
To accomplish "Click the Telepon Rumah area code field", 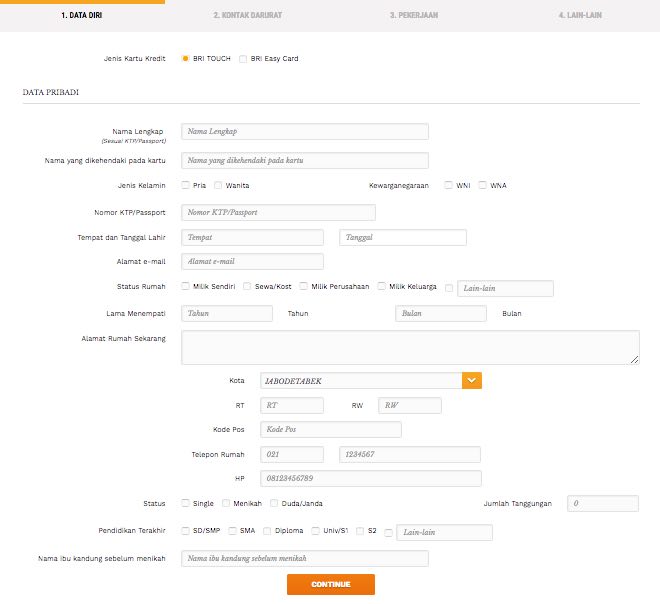I will coord(292,455).
